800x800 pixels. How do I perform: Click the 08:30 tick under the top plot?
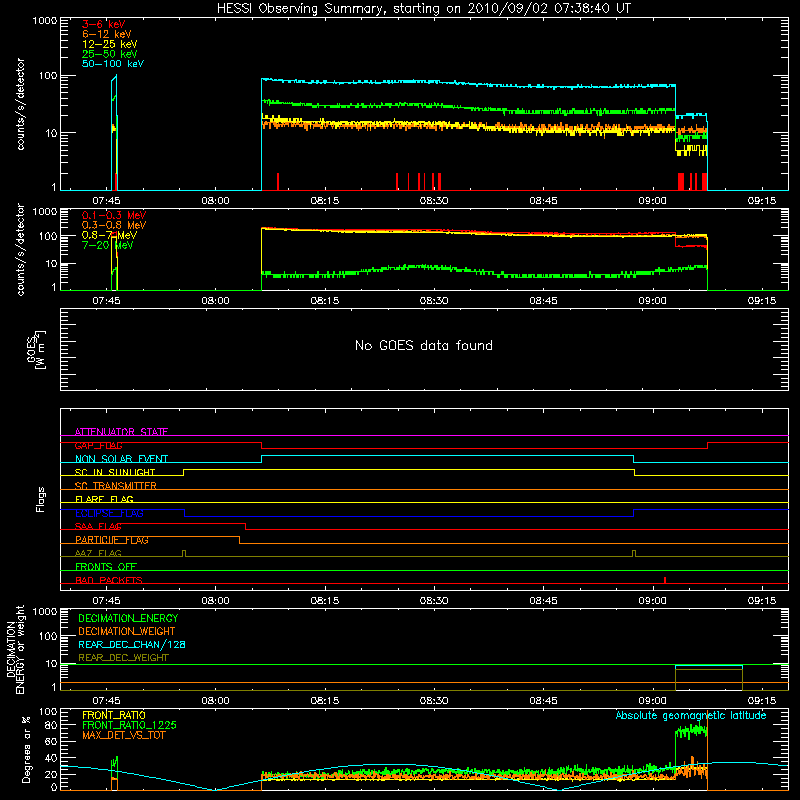pos(434,201)
